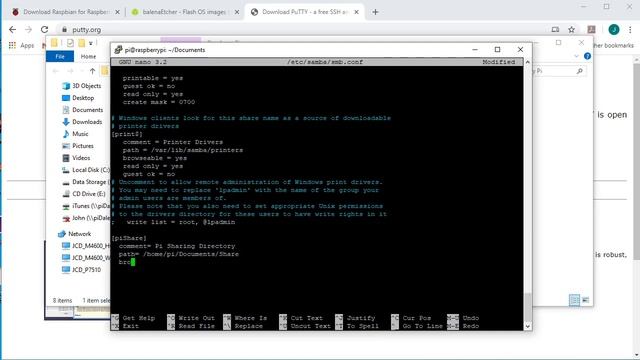Click /etc/samba/smb.conf filename in nano header
640x360 pixels.
[325, 62]
